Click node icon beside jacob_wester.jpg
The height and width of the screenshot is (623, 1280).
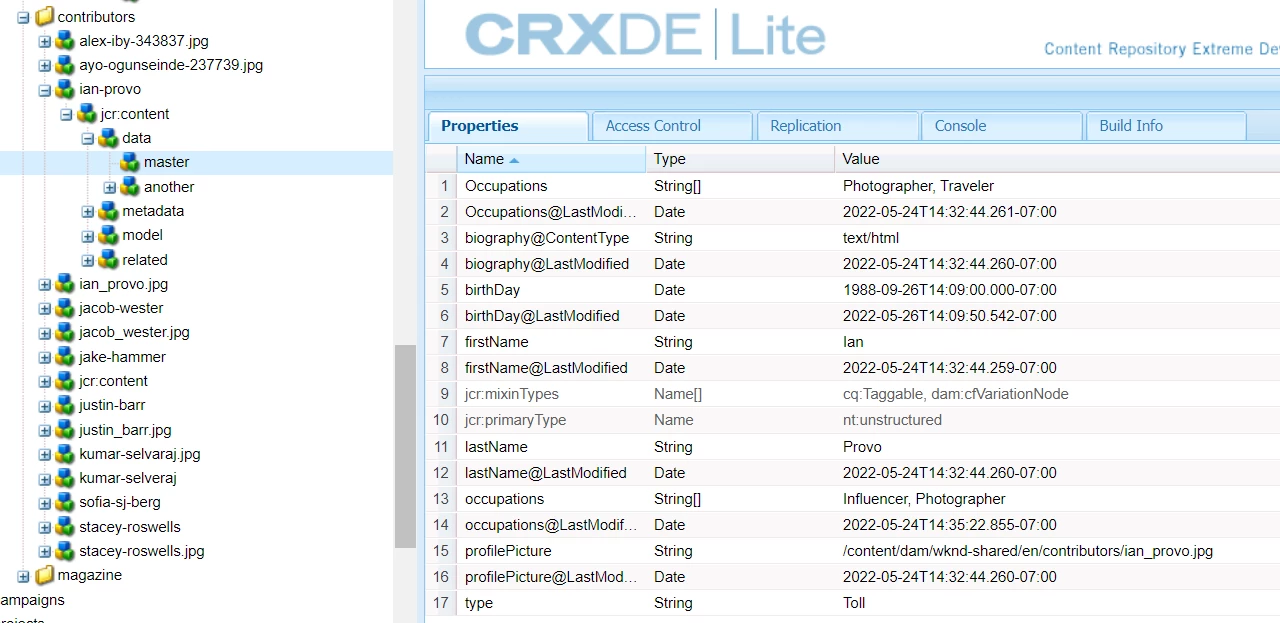(x=65, y=332)
